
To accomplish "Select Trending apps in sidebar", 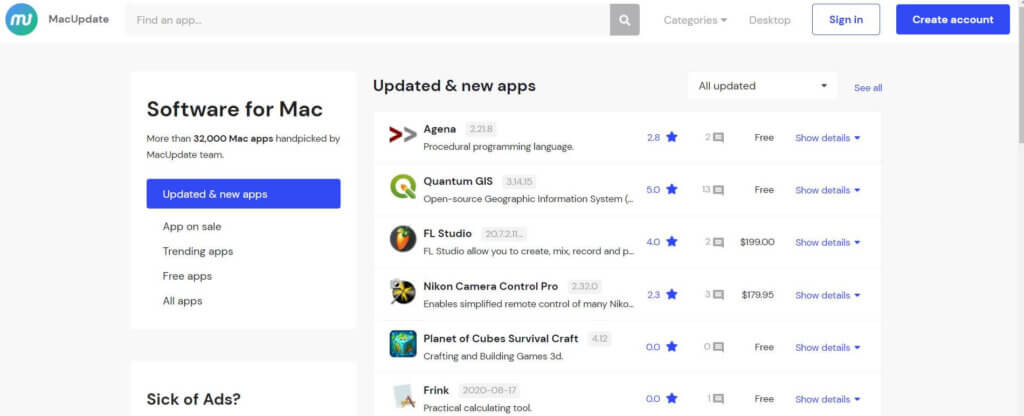I will 198,251.
